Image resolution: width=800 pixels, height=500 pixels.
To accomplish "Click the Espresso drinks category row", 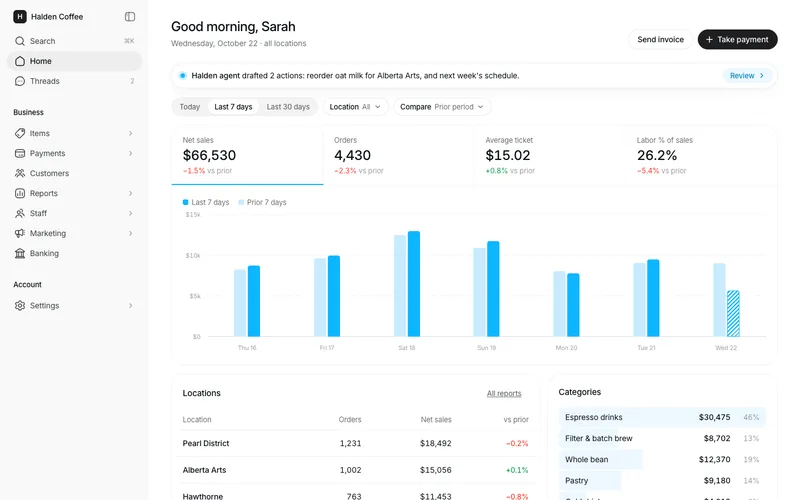I will [x=662, y=417].
